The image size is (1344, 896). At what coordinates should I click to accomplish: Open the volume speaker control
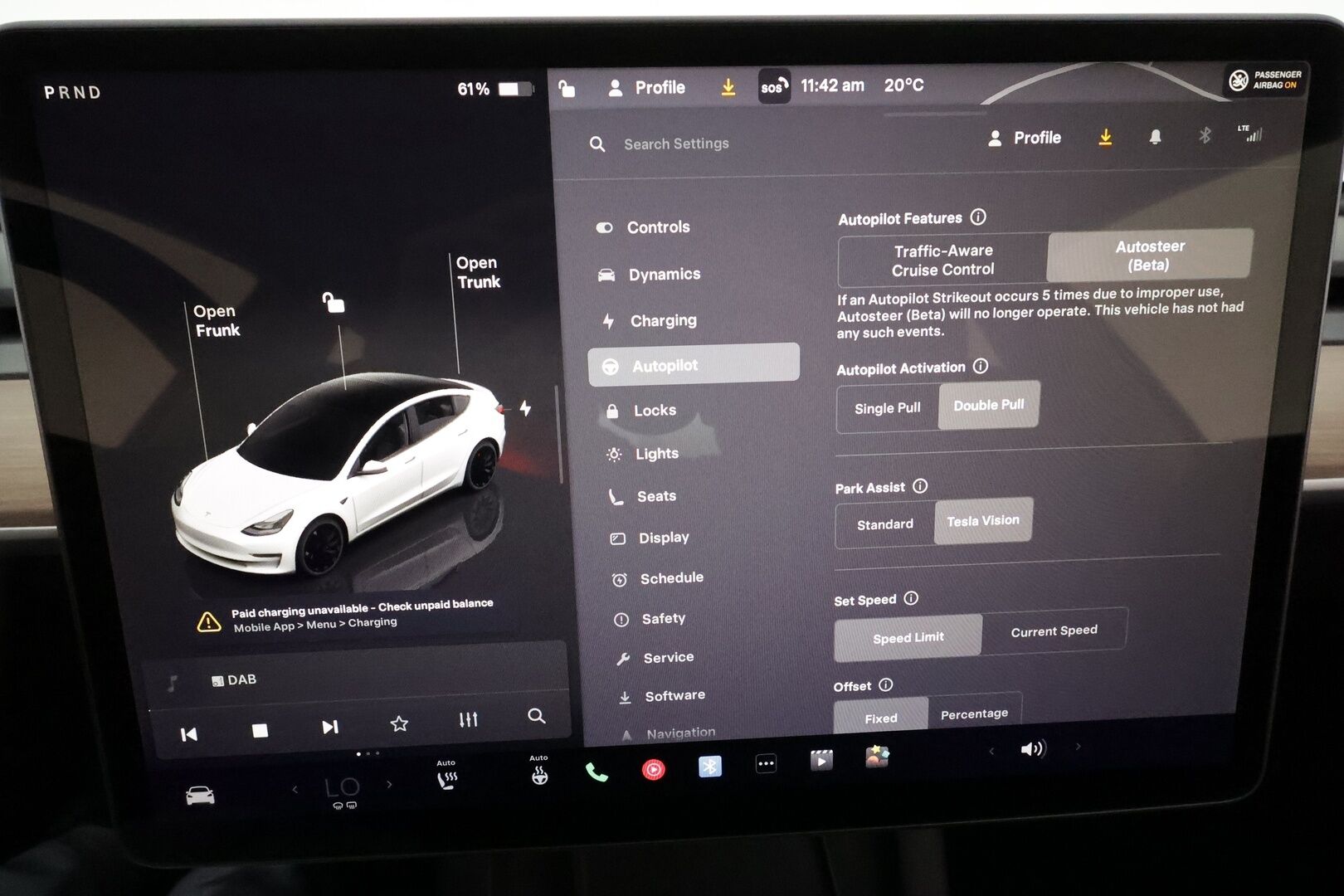(x=1033, y=749)
